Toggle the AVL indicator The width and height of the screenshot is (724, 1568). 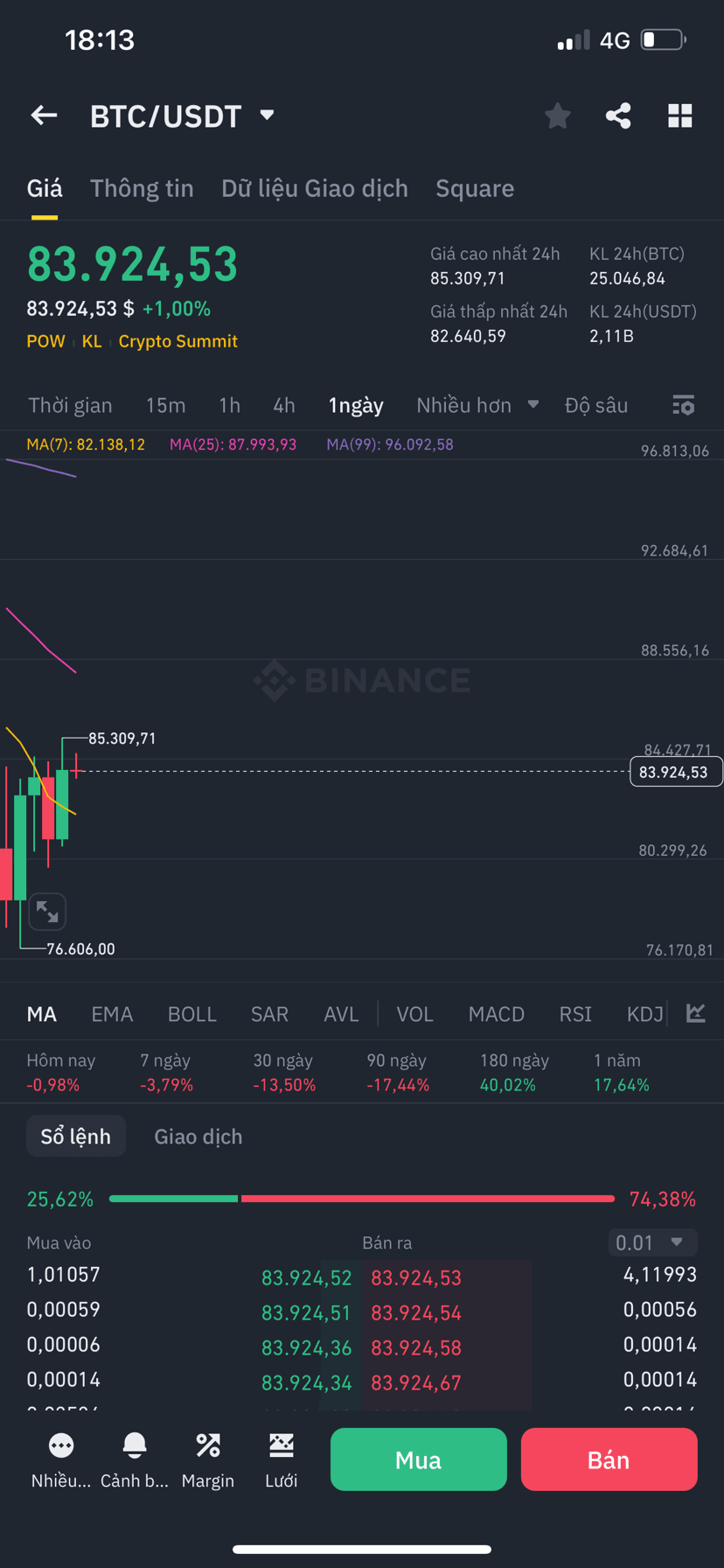coord(341,1014)
